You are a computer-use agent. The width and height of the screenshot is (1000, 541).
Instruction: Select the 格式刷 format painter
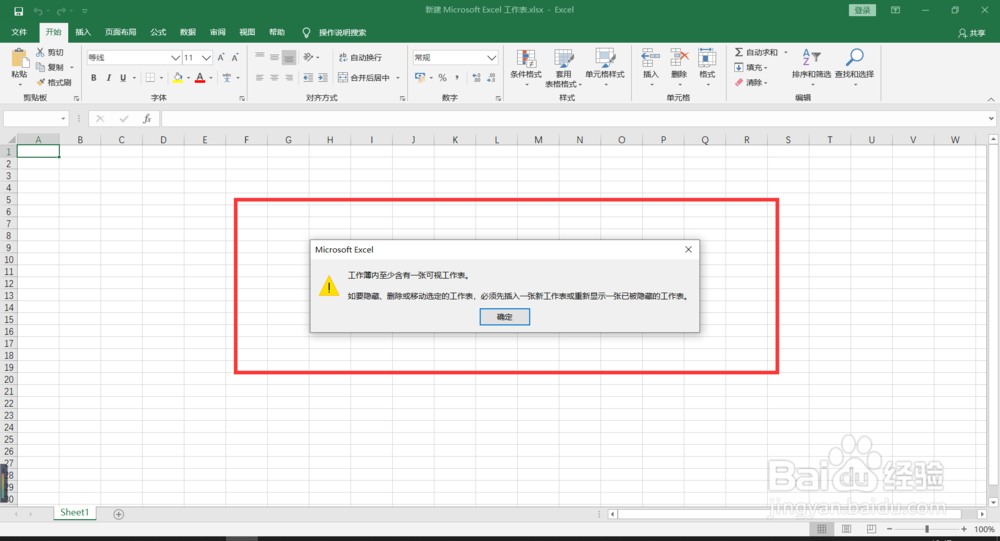54,82
